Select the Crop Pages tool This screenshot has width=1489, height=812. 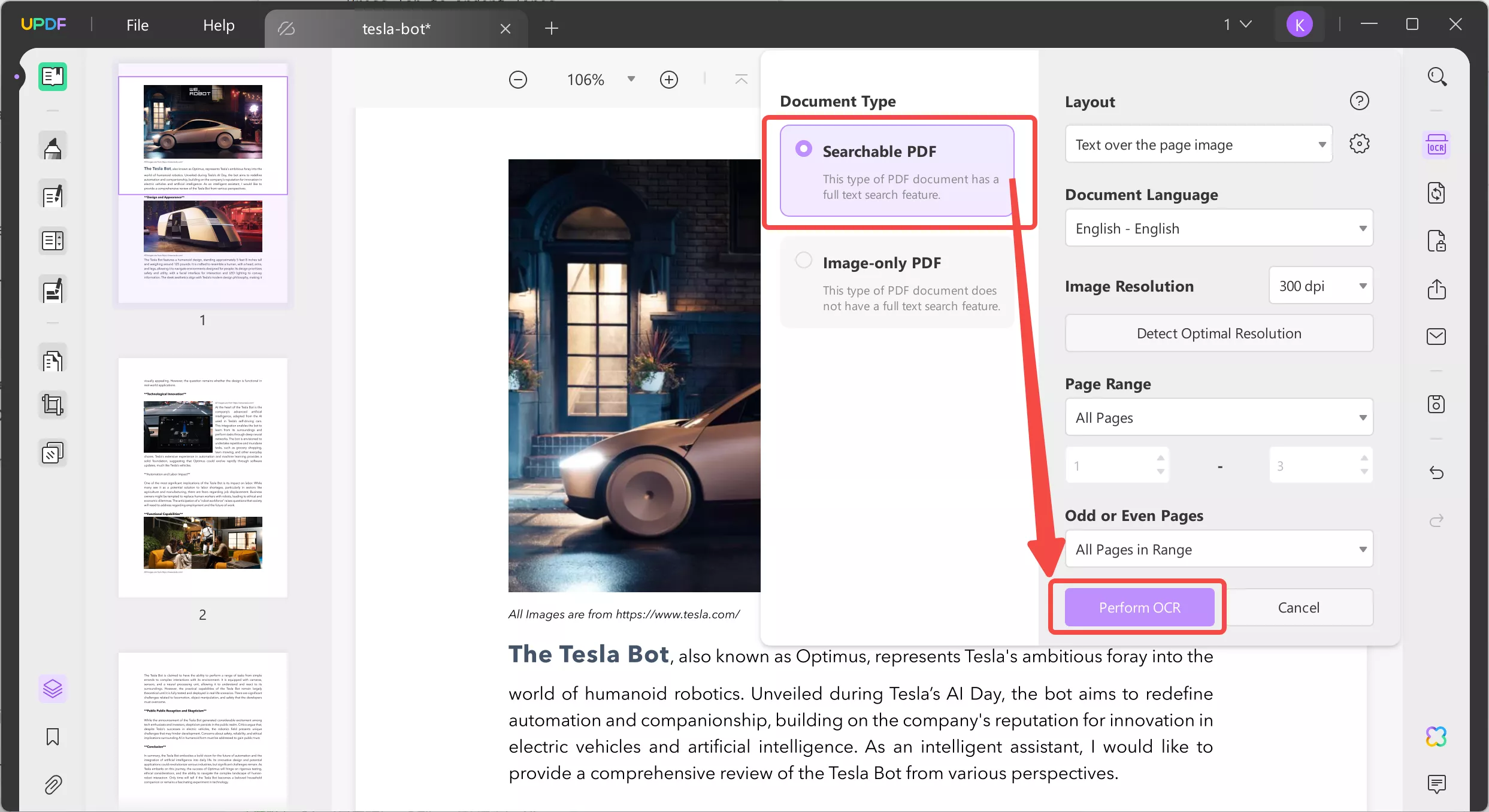pyautogui.click(x=53, y=405)
